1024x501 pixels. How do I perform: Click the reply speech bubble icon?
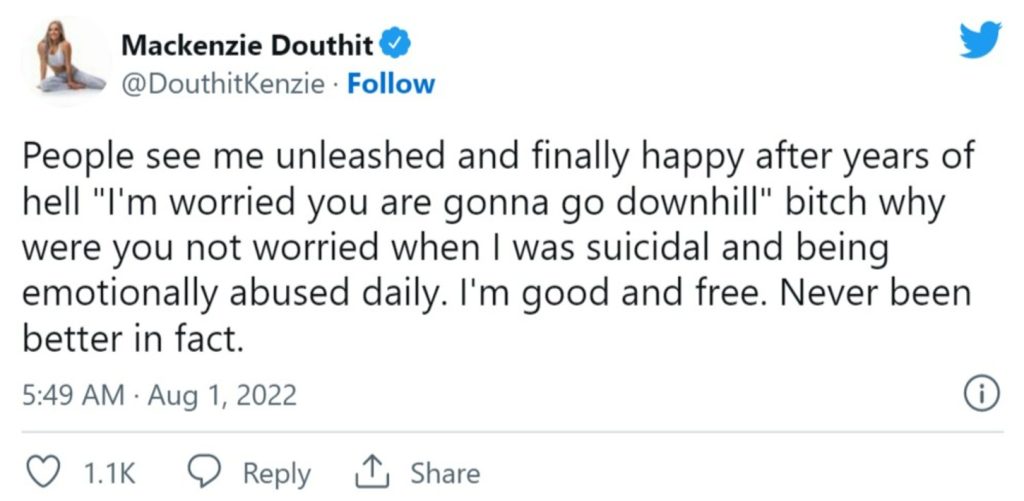tap(203, 472)
